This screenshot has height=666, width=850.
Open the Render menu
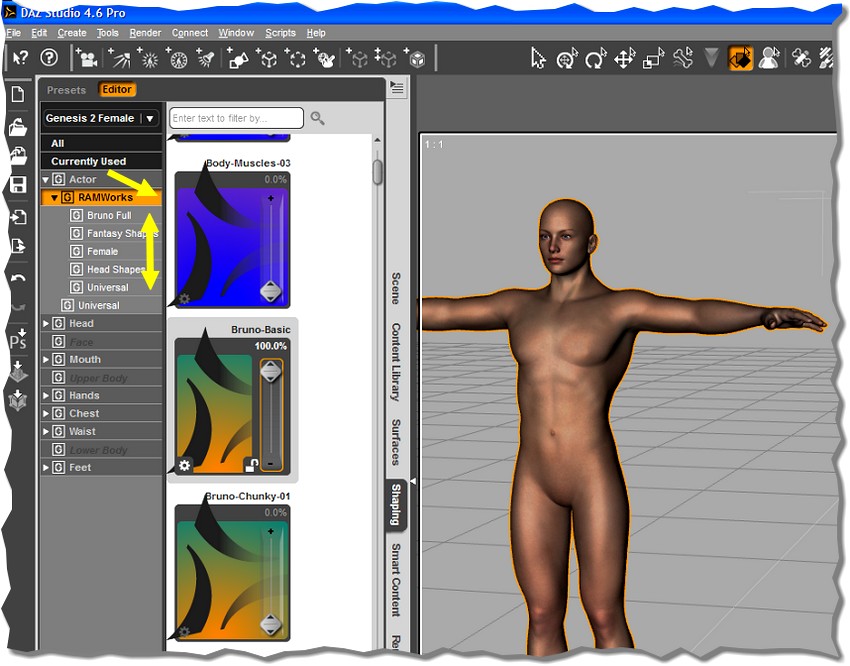[145, 33]
